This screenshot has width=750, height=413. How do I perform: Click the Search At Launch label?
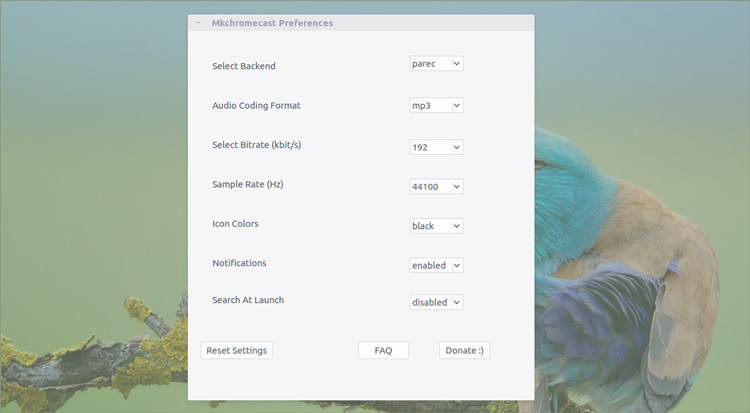pos(248,300)
